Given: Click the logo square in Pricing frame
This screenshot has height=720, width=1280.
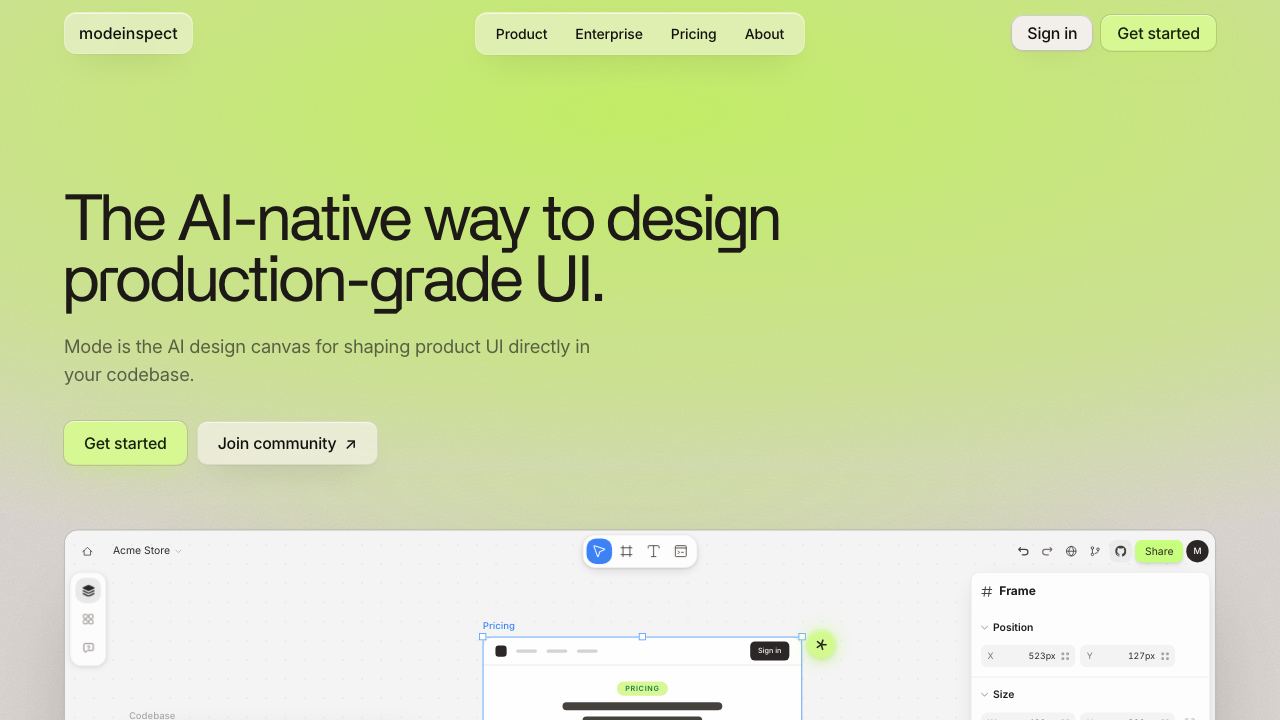Looking at the screenshot, I should coord(501,651).
